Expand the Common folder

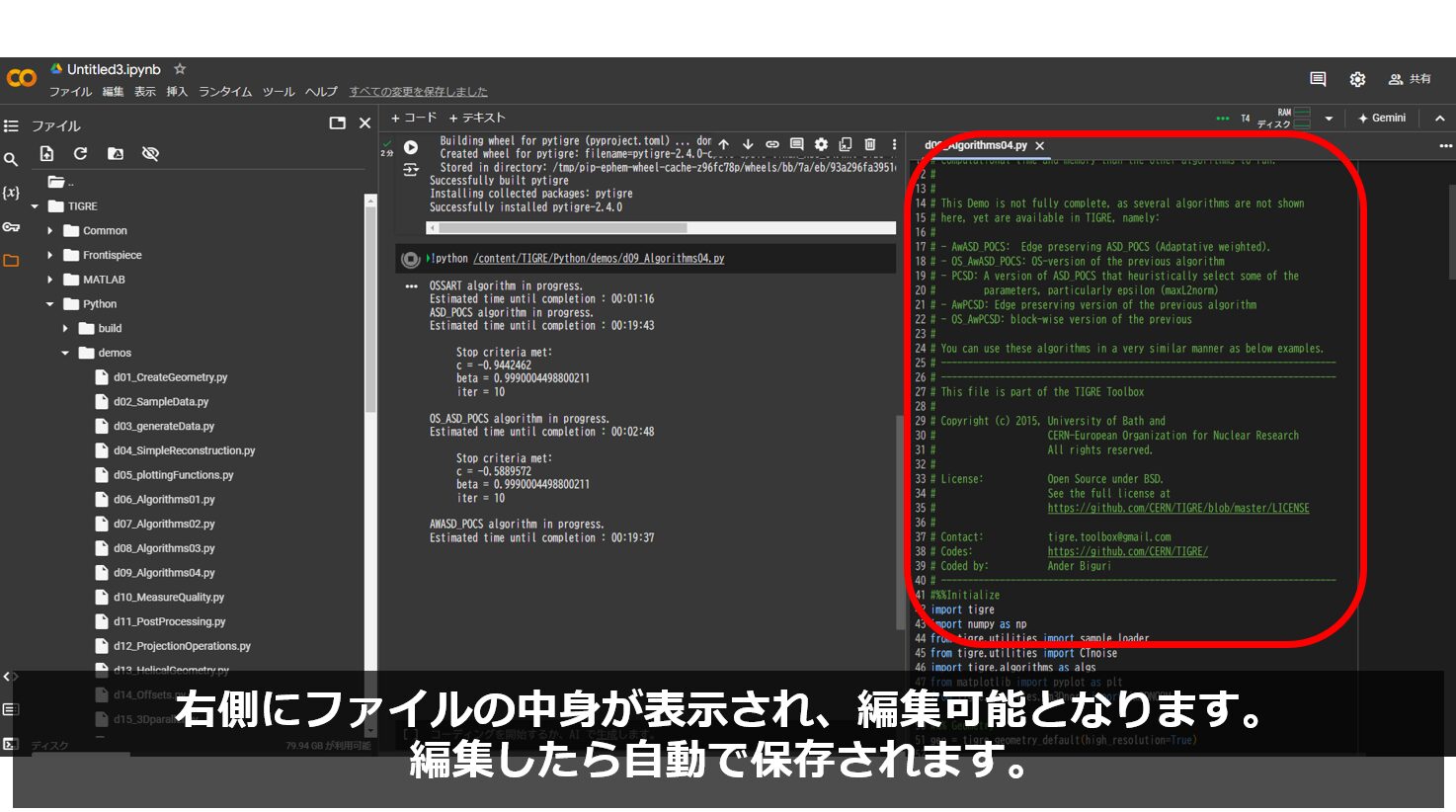[51, 230]
